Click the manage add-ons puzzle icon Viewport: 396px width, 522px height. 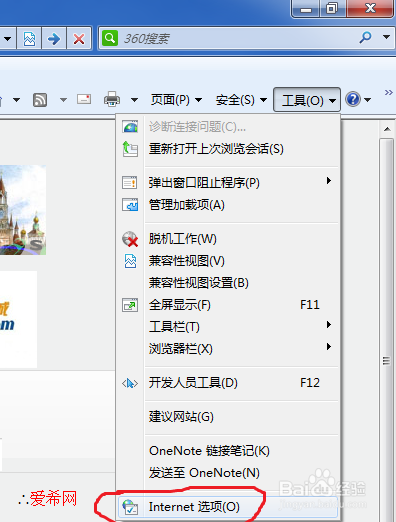coord(130,205)
